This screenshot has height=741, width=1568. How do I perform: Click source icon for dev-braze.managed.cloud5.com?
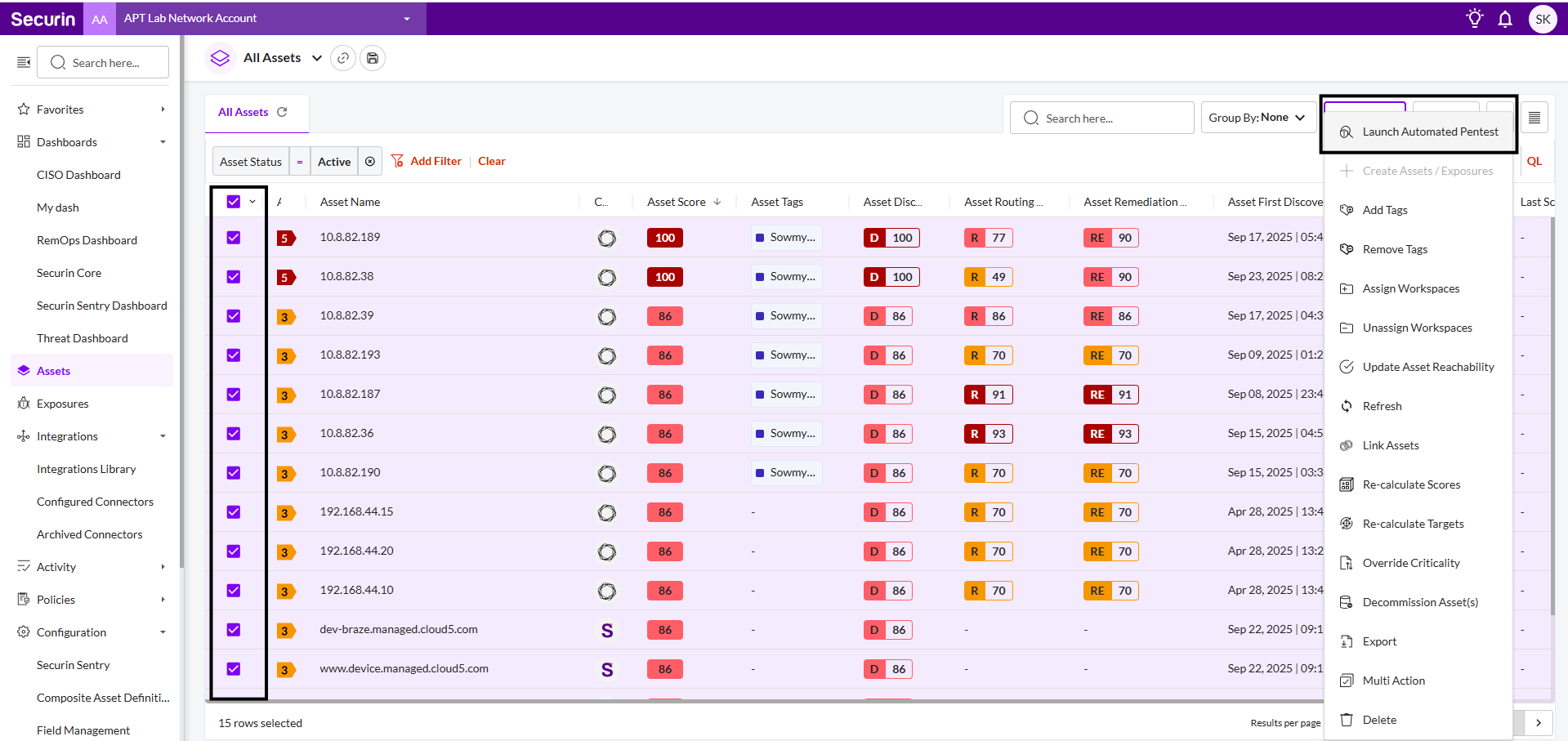click(607, 630)
